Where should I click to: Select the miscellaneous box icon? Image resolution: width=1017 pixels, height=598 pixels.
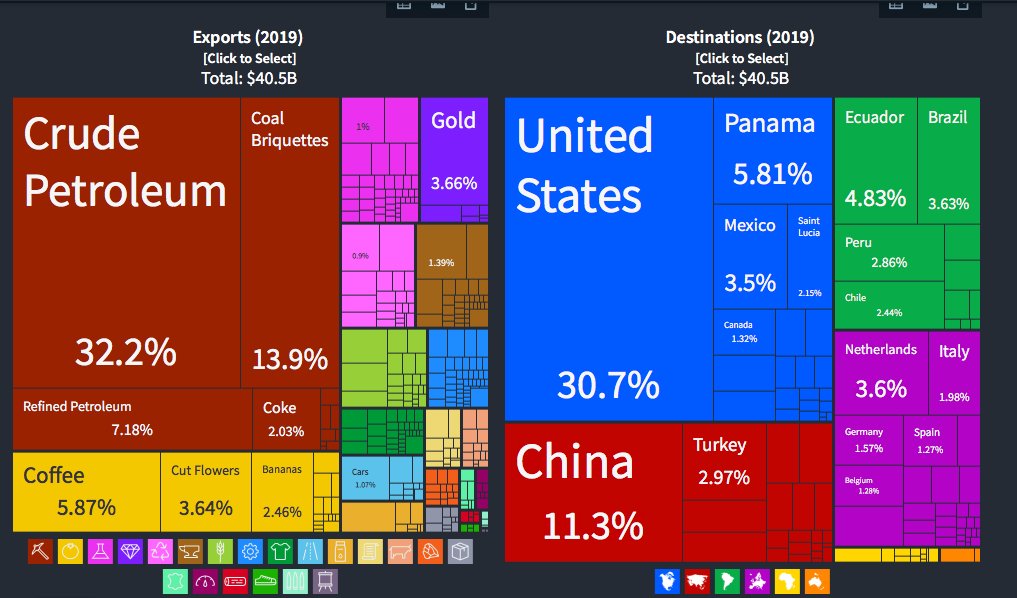click(x=460, y=551)
